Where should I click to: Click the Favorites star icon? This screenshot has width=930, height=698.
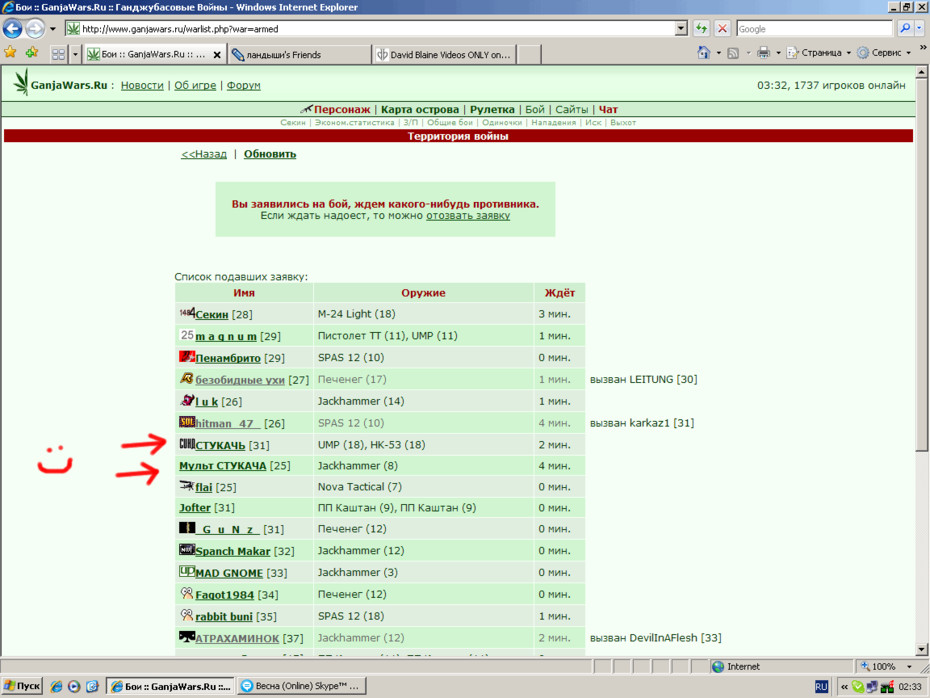(10, 53)
